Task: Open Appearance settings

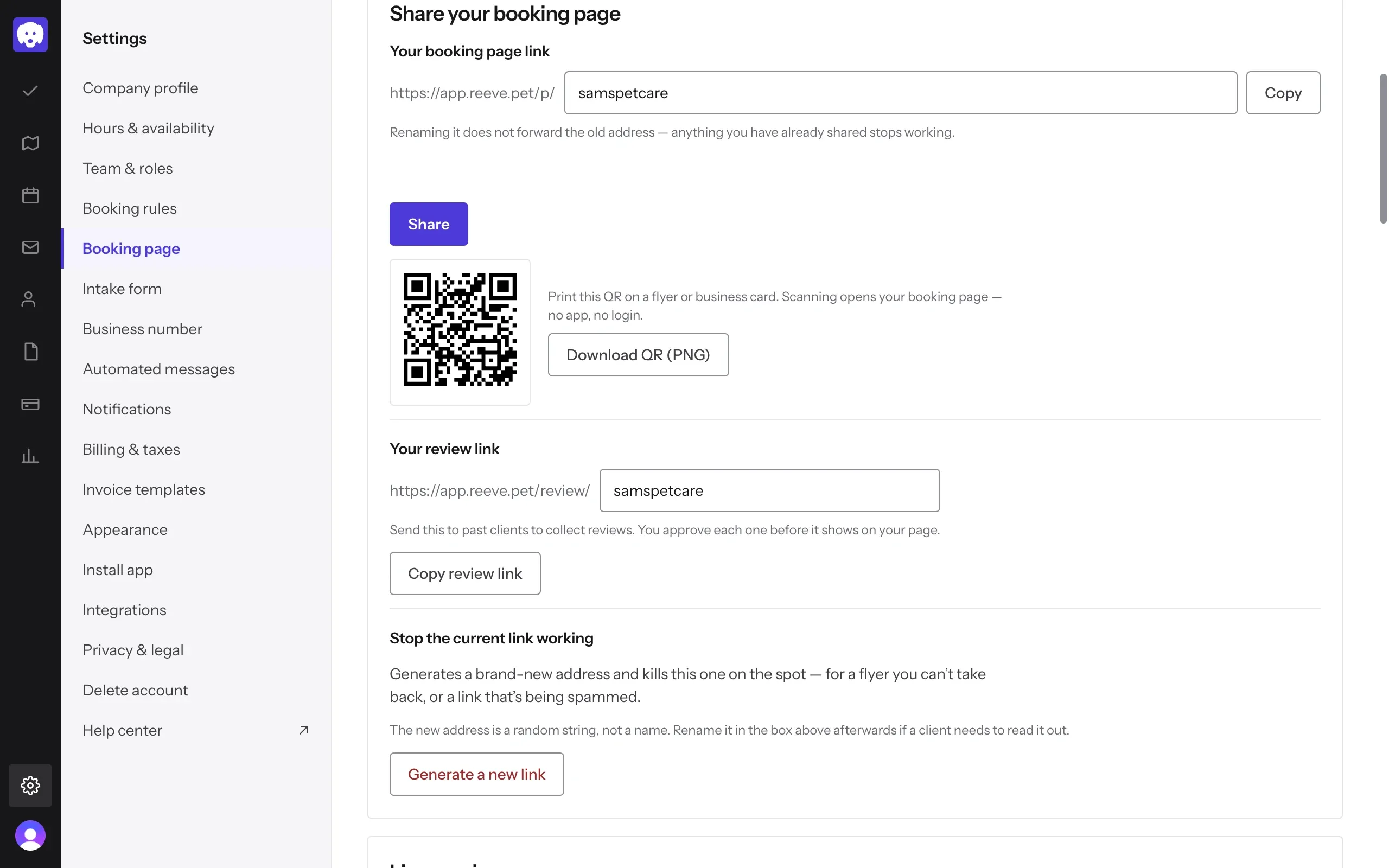Action: 196,530
